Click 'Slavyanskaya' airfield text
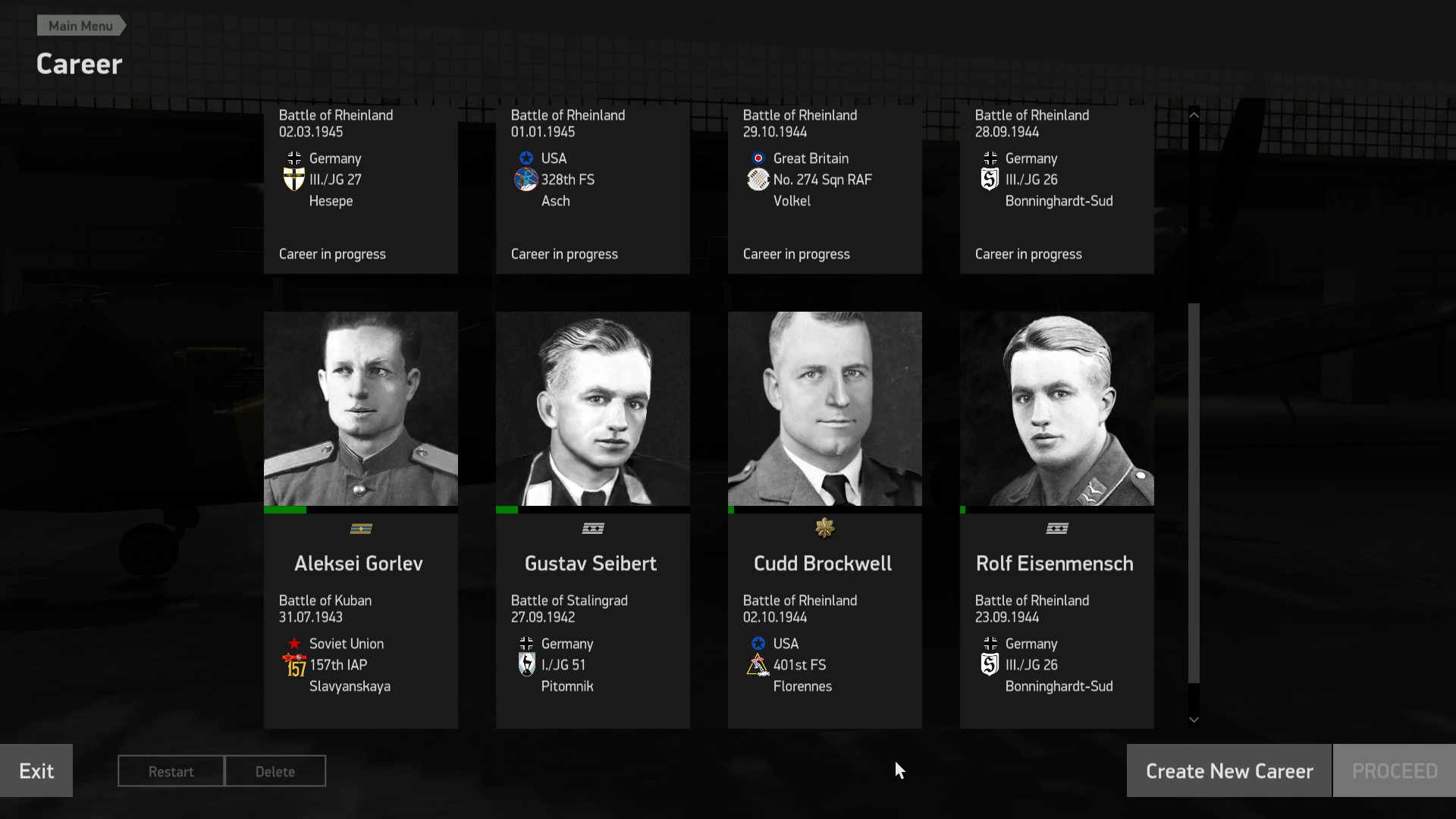Viewport: 1456px width, 819px height. (350, 686)
